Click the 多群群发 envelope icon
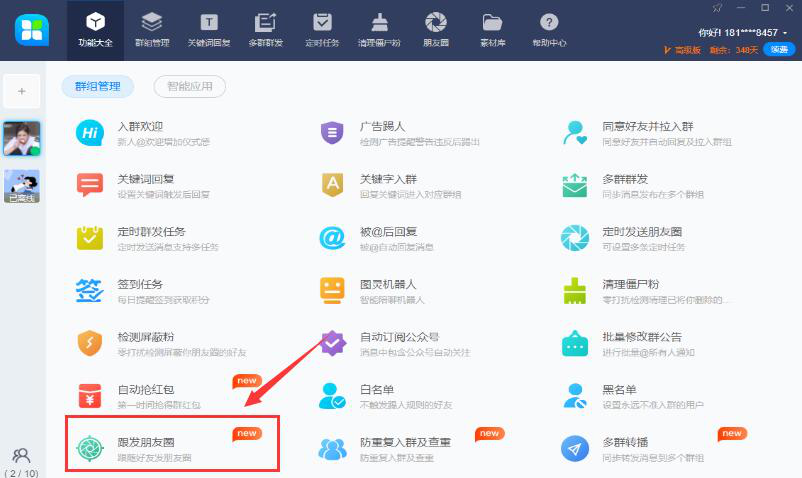This screenshot has height=478, width=802. 575,185
